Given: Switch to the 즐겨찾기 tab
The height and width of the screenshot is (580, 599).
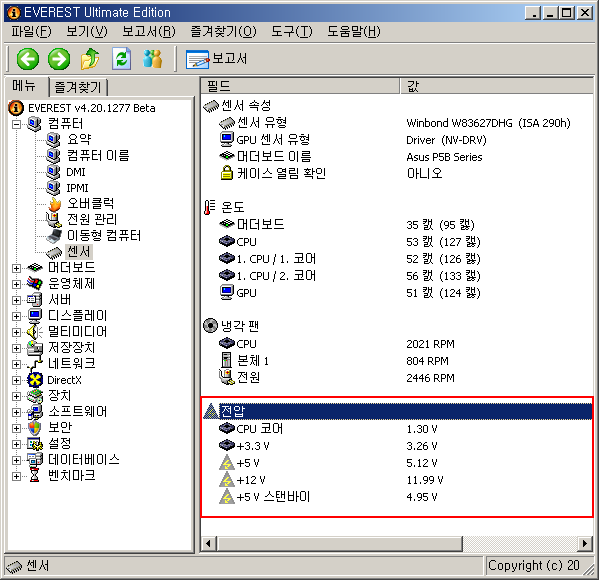Looking at the screenshot, I should tap(78, 87).
